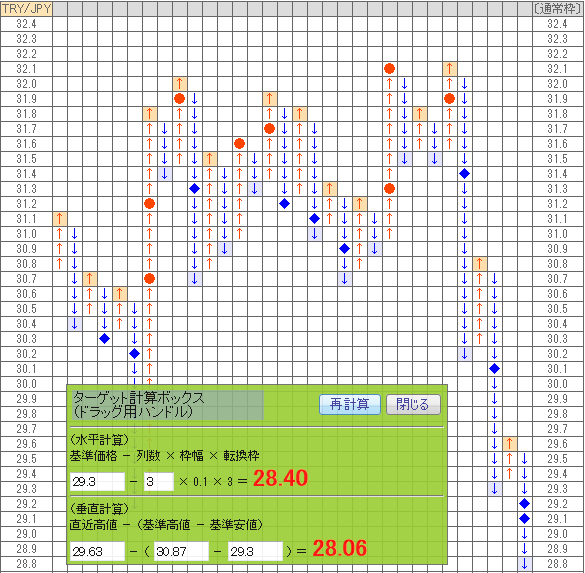
Task: Close the target box with 閉じる
Action: (413, 404)
